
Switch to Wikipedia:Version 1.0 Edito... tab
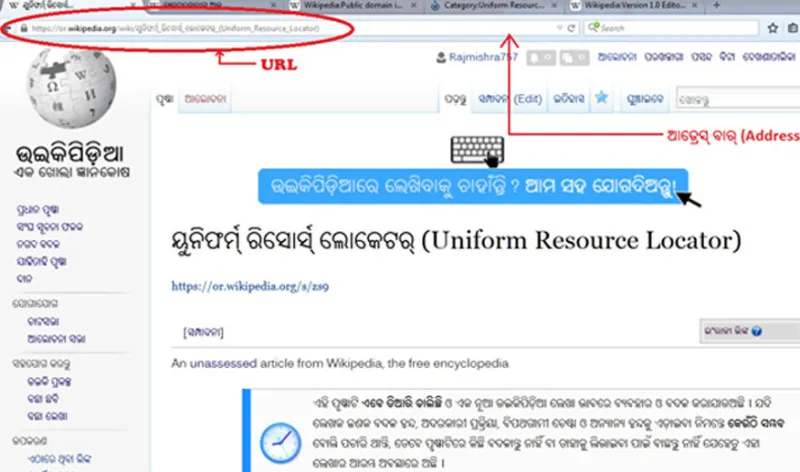[634, 5]
